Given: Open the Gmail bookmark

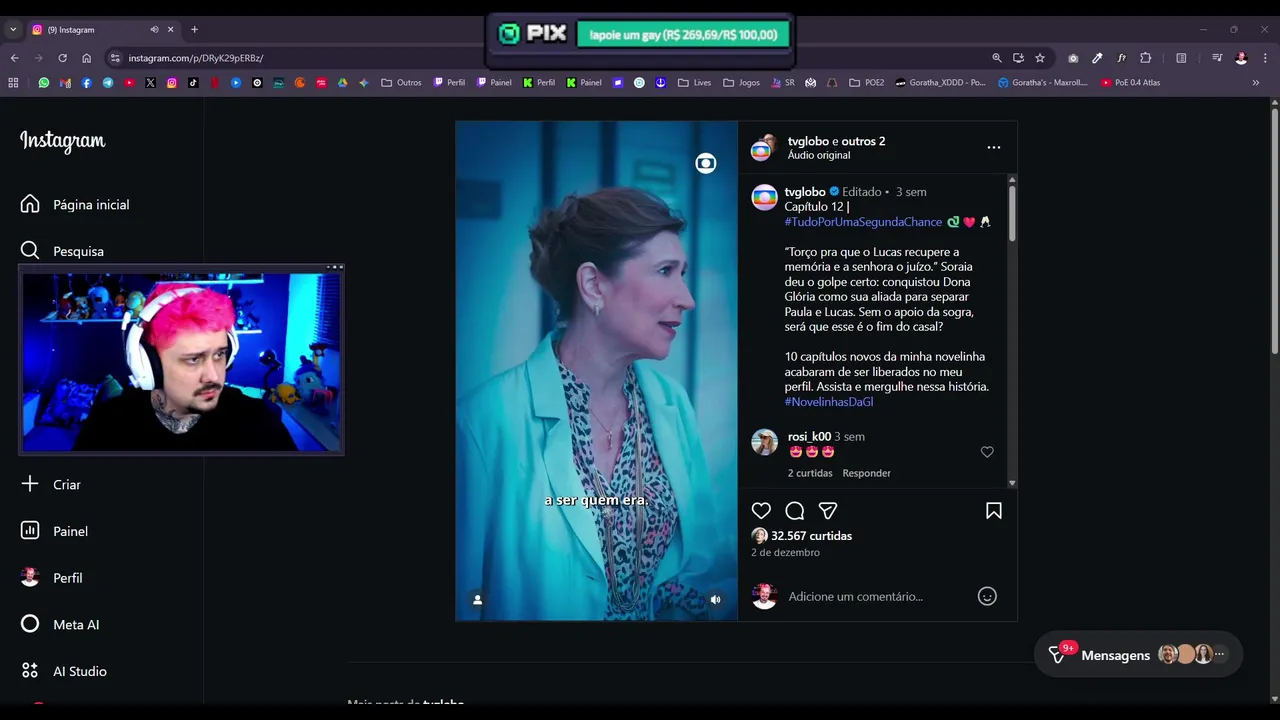Looking at the screenshot, I should coord(66,83).
